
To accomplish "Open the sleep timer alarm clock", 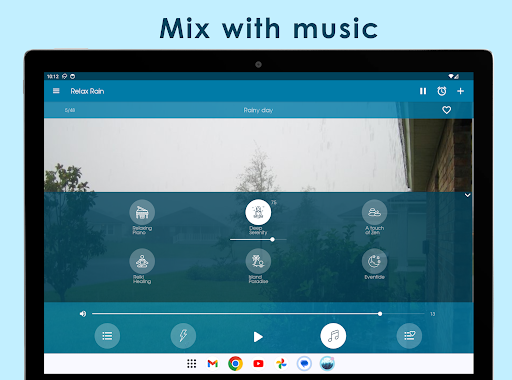I will pos(442,91).
